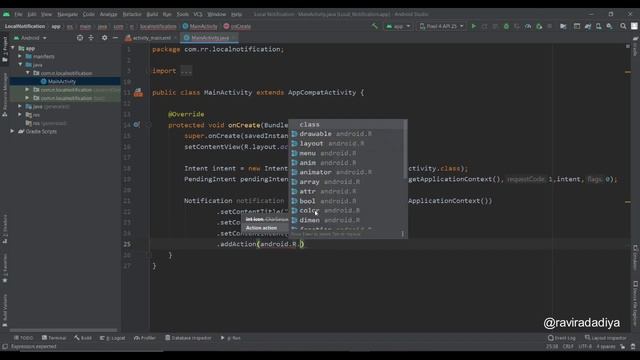The width and height of the screenshot is (640, 360).
Task: Click the MainActivity breadcrumb in navigation bar
Action: coord(200,26)
